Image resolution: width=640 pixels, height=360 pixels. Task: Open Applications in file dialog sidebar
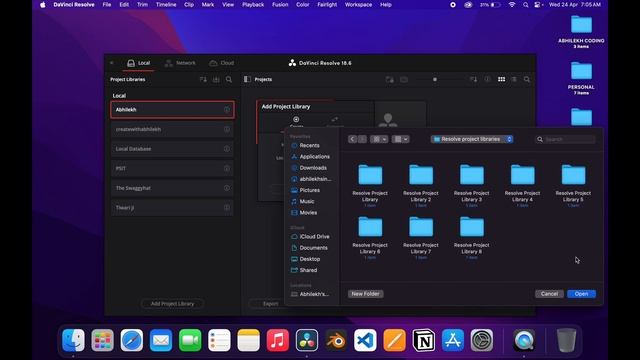pyautogui.click(x=311, y=157)
